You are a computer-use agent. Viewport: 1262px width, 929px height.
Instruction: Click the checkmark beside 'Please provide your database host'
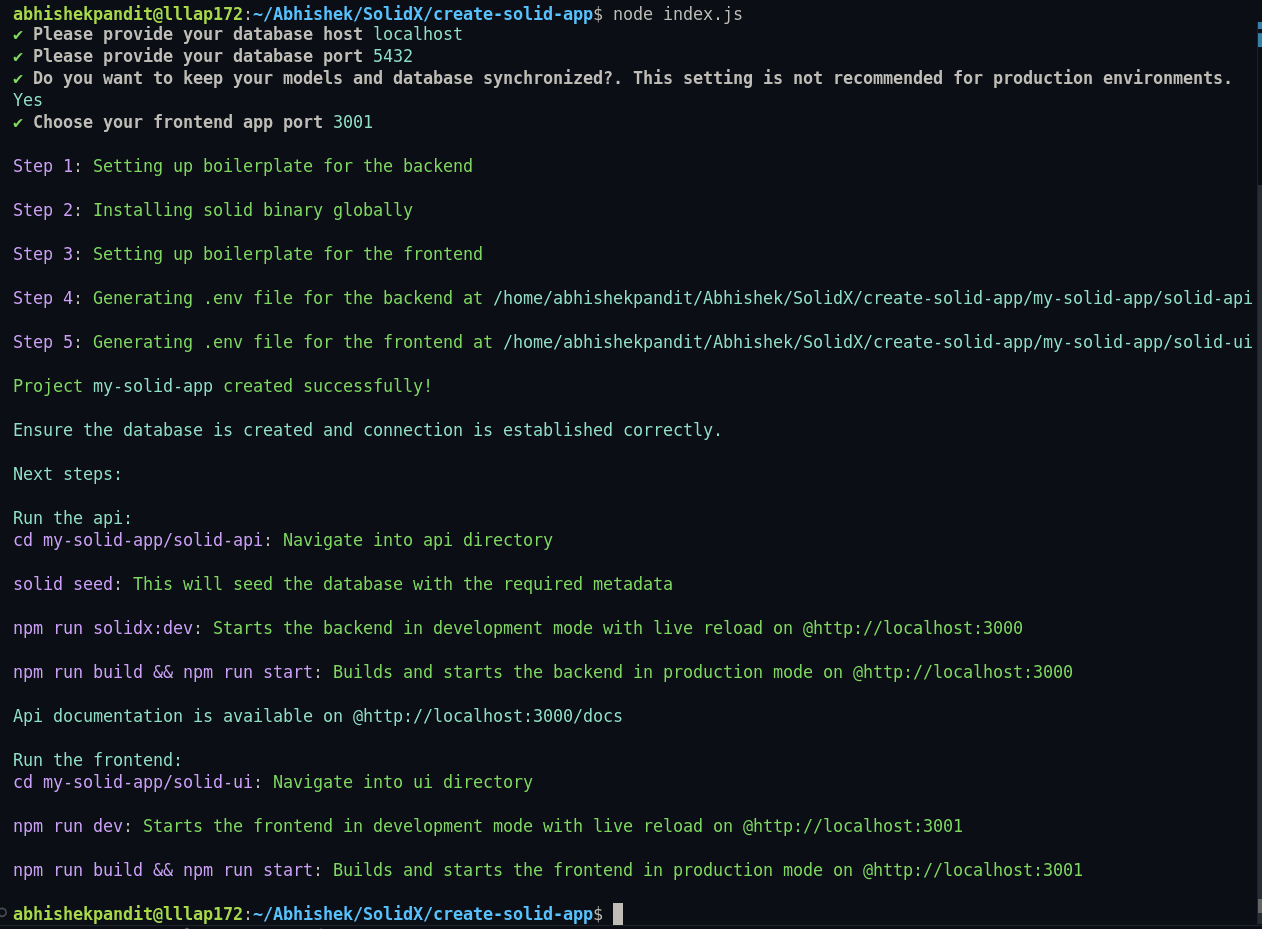pos(18,34)
